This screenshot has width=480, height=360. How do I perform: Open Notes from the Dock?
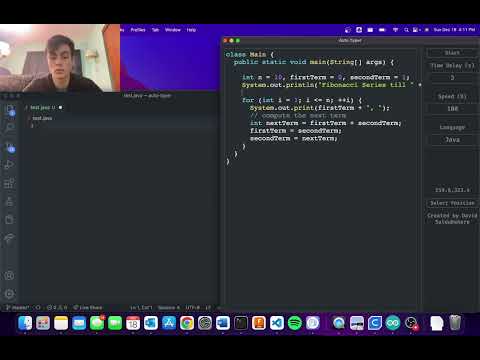pyautogui.click(x=61, y=323)
